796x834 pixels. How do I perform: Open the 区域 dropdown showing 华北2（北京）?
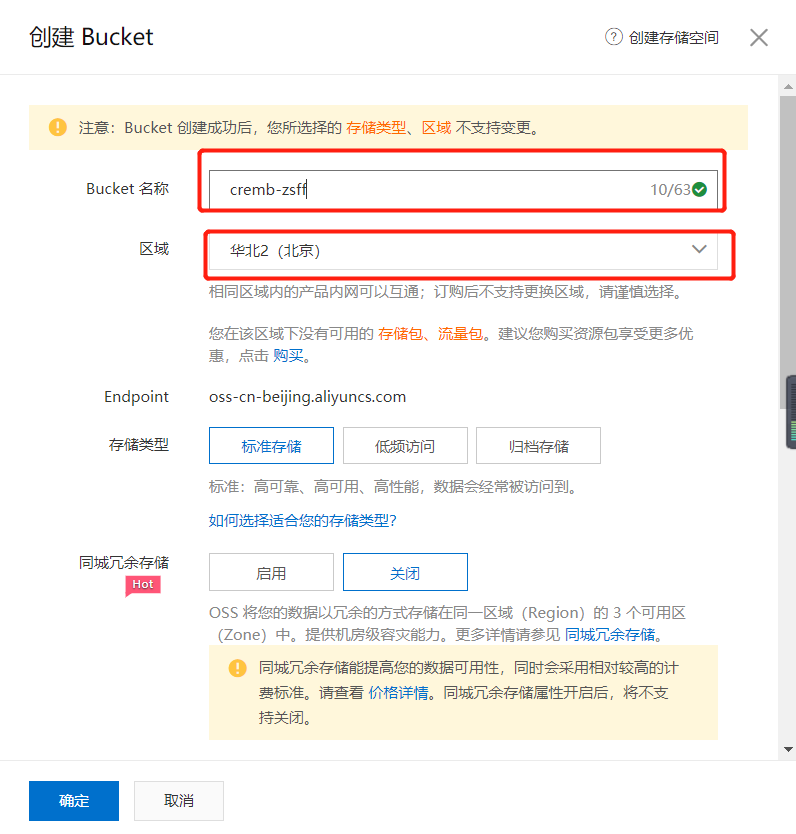463,250
